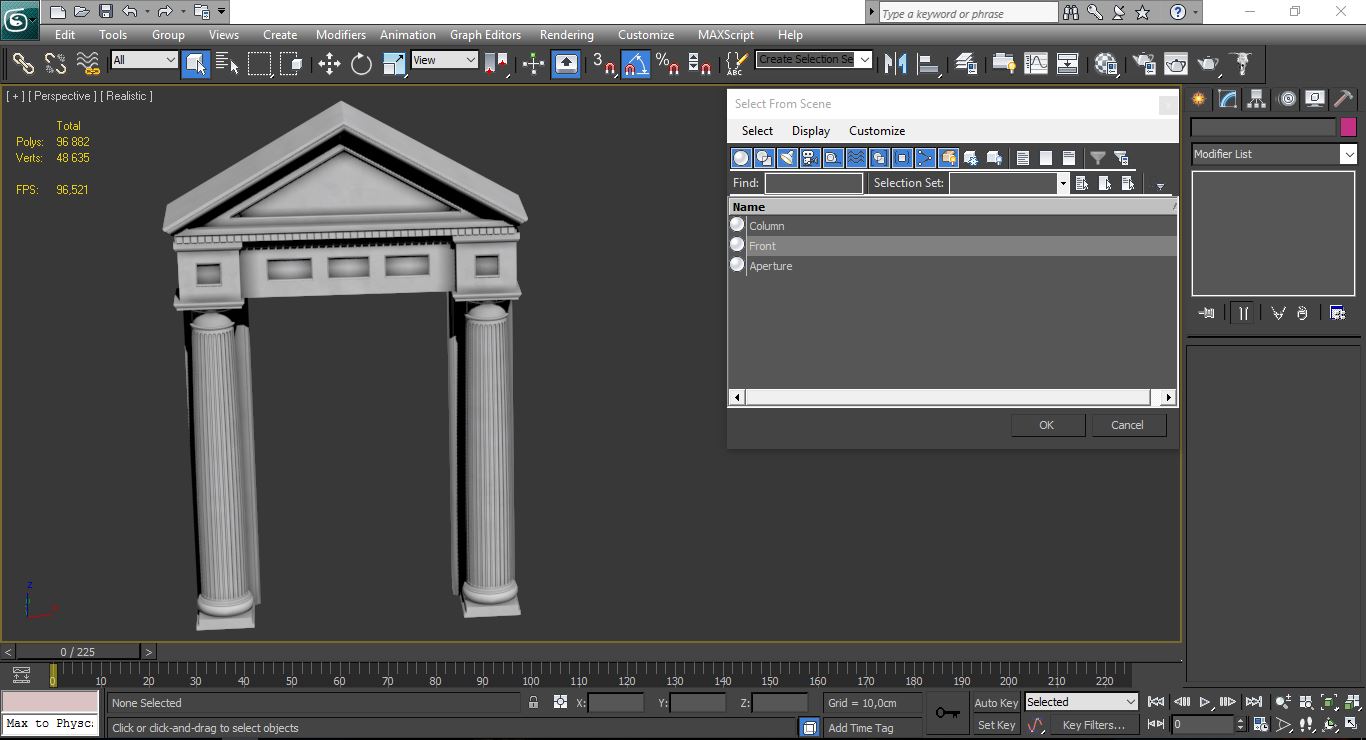Pick the Select and Scale tool
1366x740 pixels.
(394, 64)
